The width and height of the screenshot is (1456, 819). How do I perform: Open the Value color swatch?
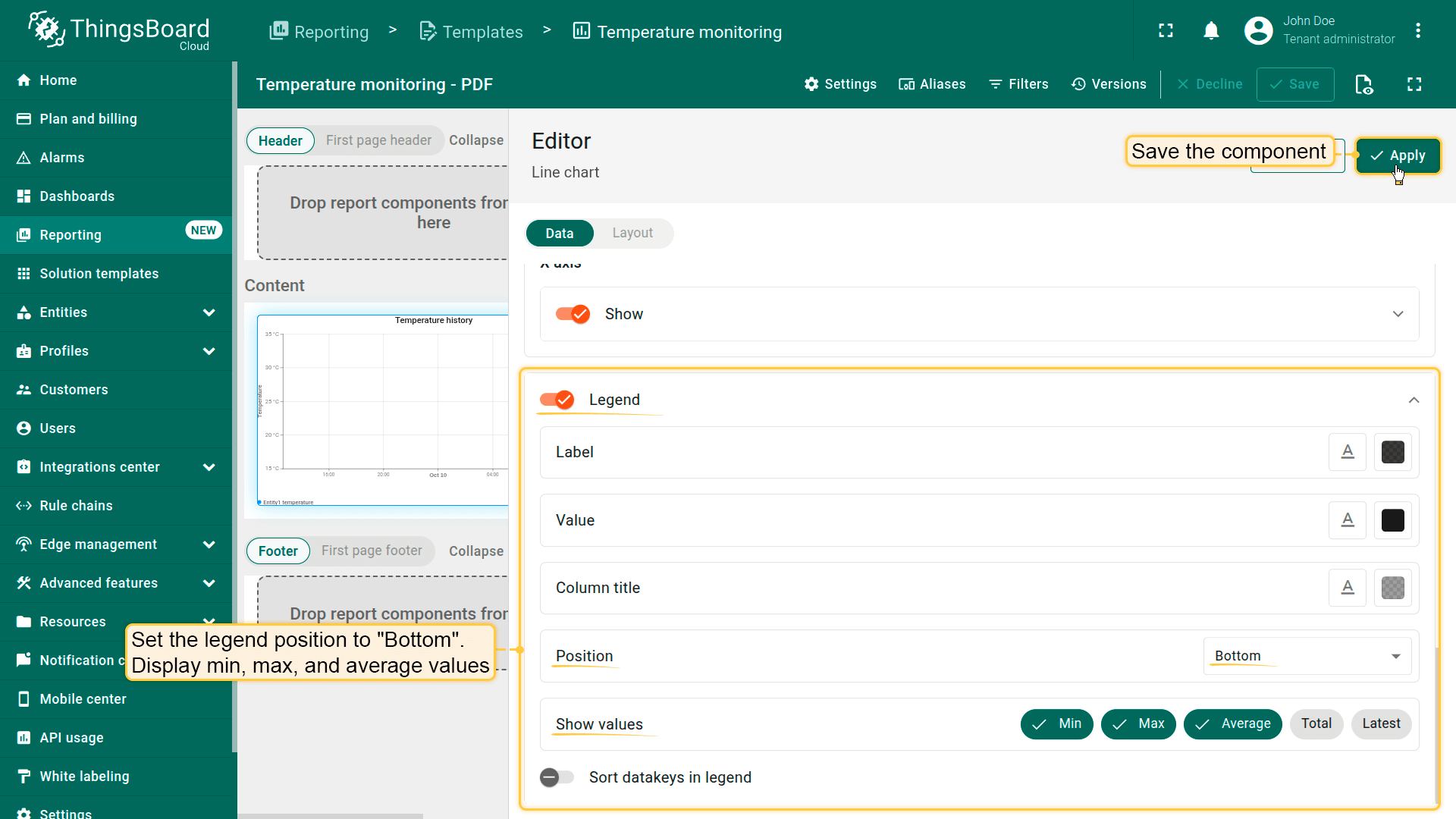[x=1392, y=520]
